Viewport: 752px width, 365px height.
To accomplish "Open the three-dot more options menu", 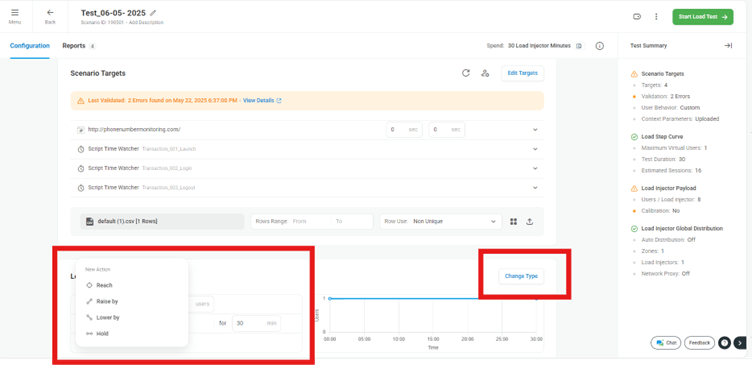I will pyautogui.click(x=656, y=17).
